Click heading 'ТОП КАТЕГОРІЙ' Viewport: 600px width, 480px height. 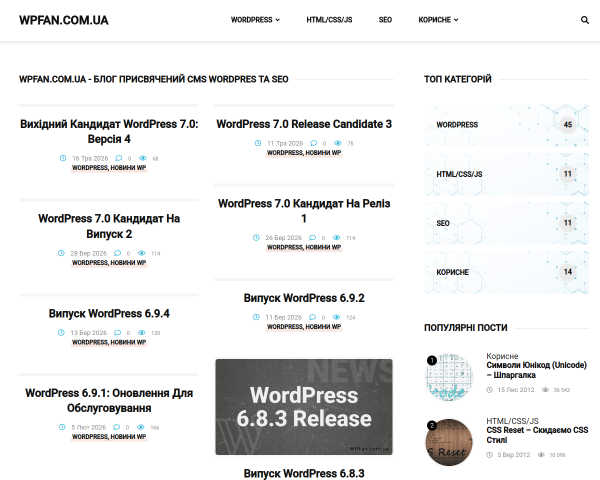(458, 79)
